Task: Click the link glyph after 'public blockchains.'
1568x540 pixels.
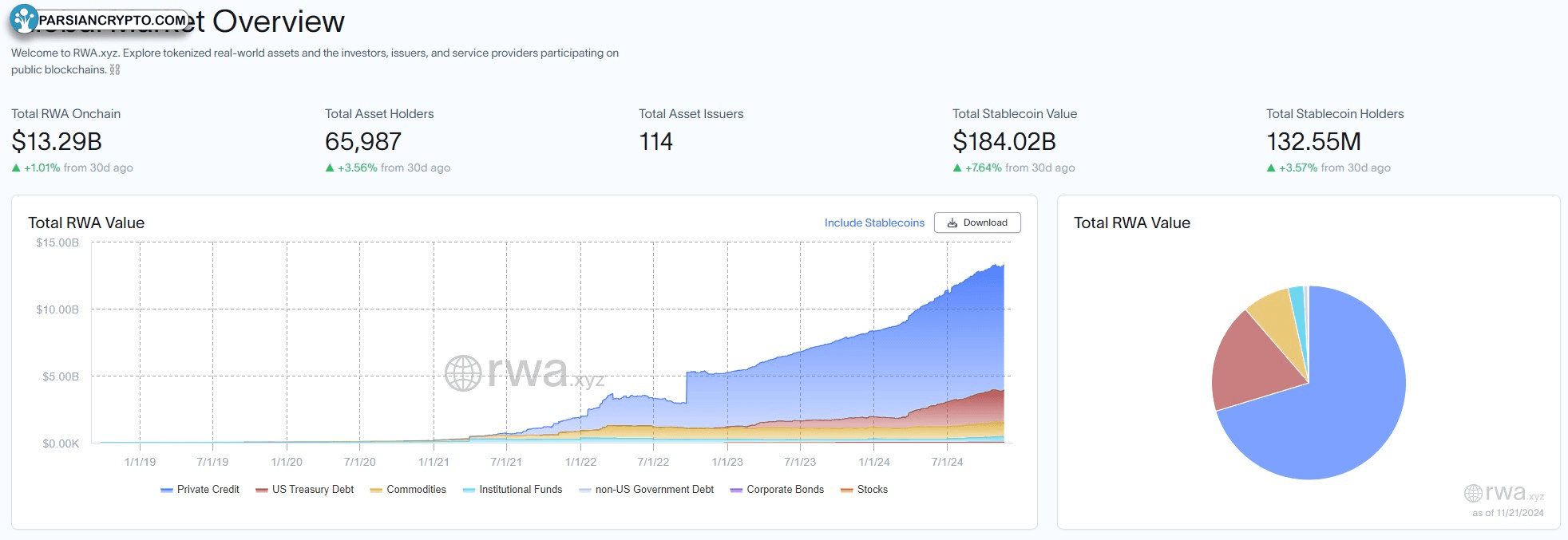Action: tap(115, 70)
